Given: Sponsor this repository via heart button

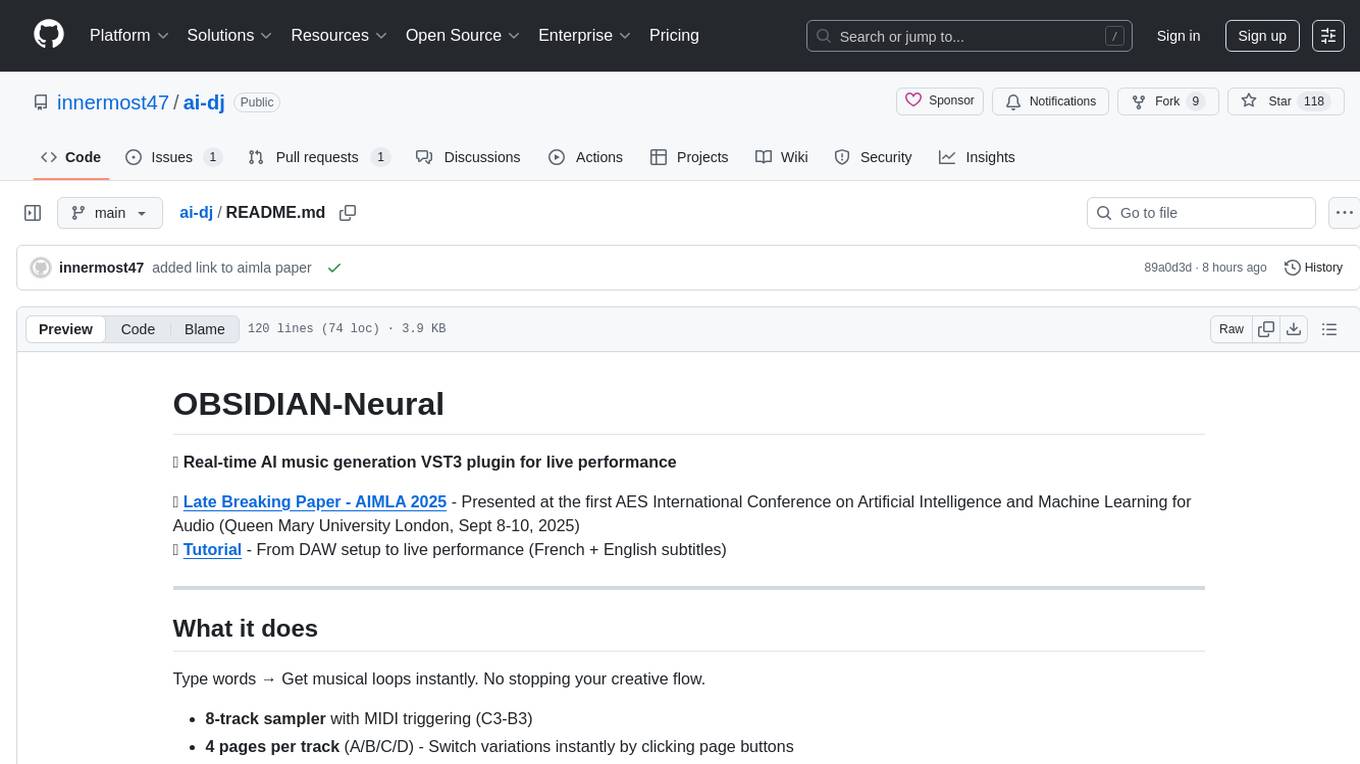Looking at the screenshot, I should point(940,101).
